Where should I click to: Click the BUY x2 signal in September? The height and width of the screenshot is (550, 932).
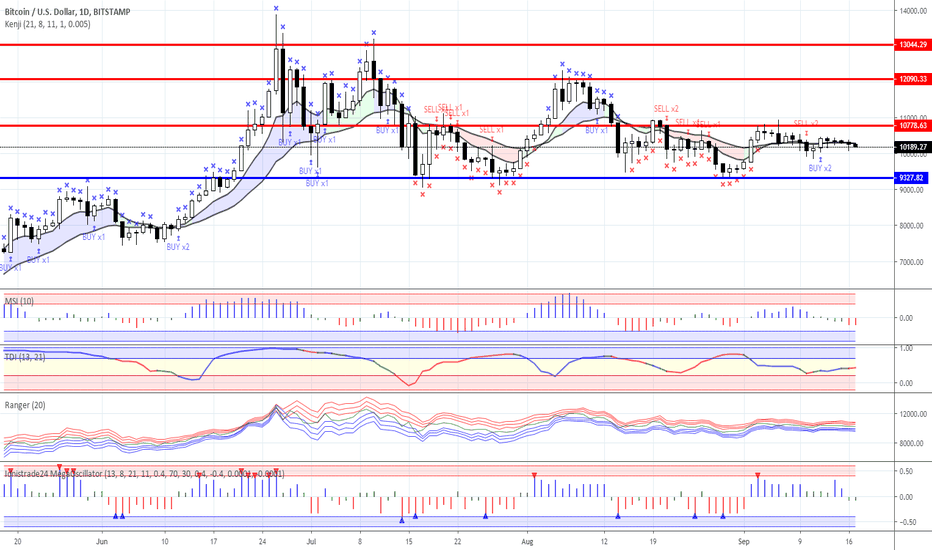click(820, 168)
